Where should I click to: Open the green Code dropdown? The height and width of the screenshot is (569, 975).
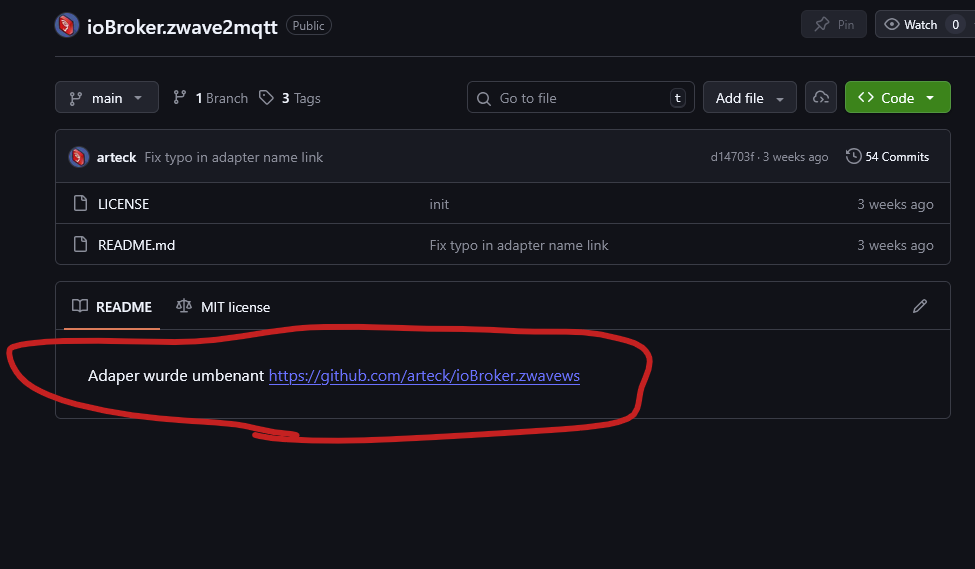tap(897, 98)
